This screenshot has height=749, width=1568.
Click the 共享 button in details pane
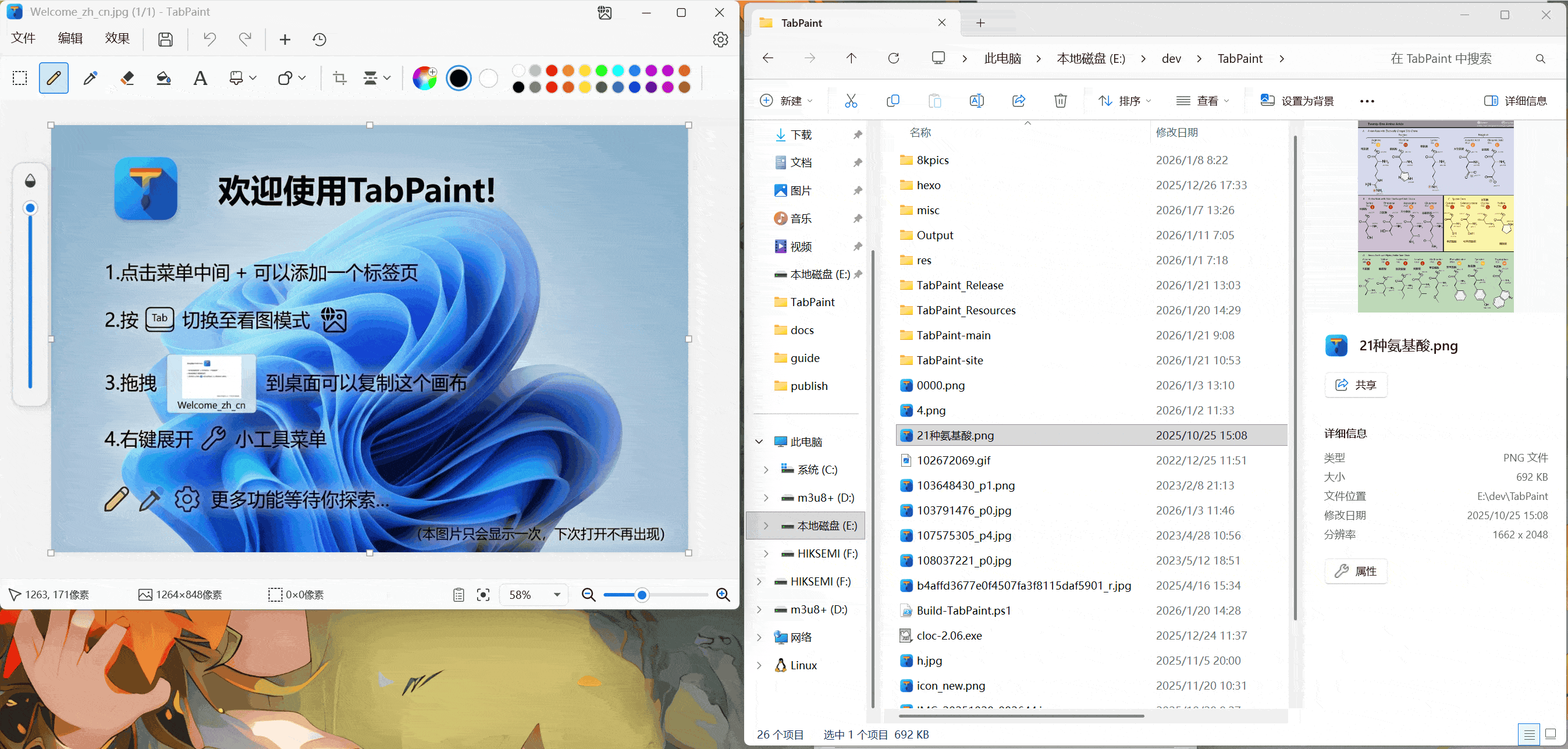coord(1356,385)
